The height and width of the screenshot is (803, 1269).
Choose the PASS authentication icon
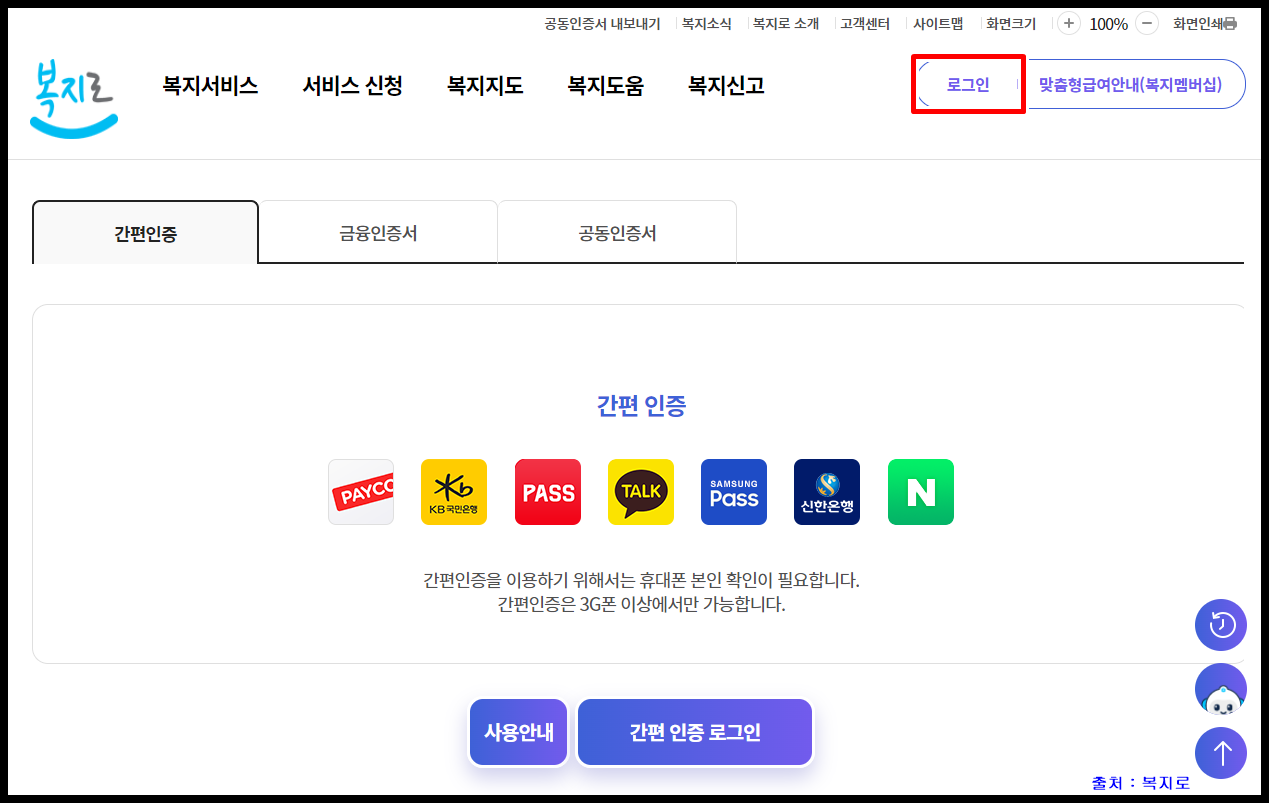[x=547, y=491]
